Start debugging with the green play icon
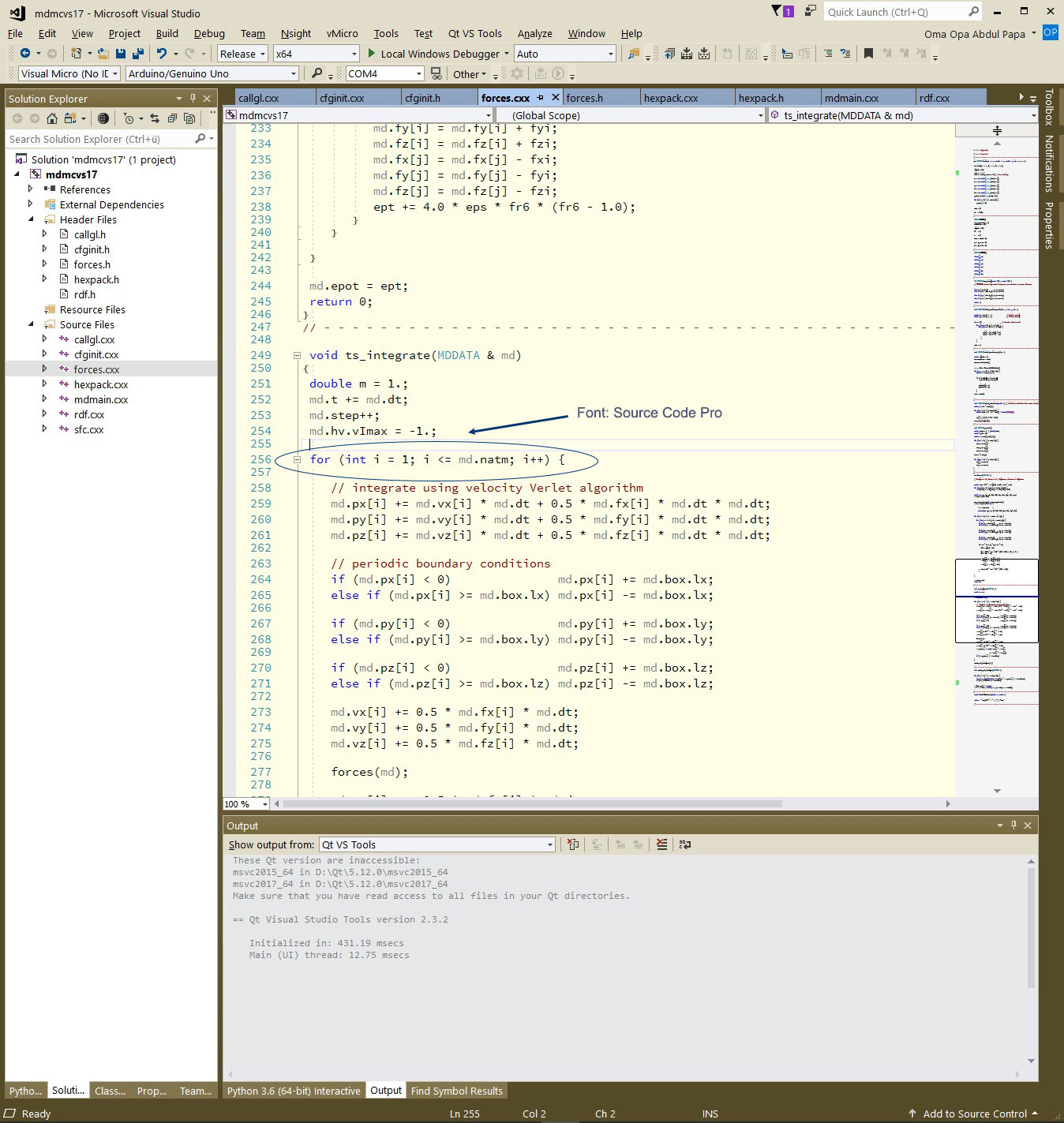The height and width of the screenshot is (1123, 1064). point(372,54)
